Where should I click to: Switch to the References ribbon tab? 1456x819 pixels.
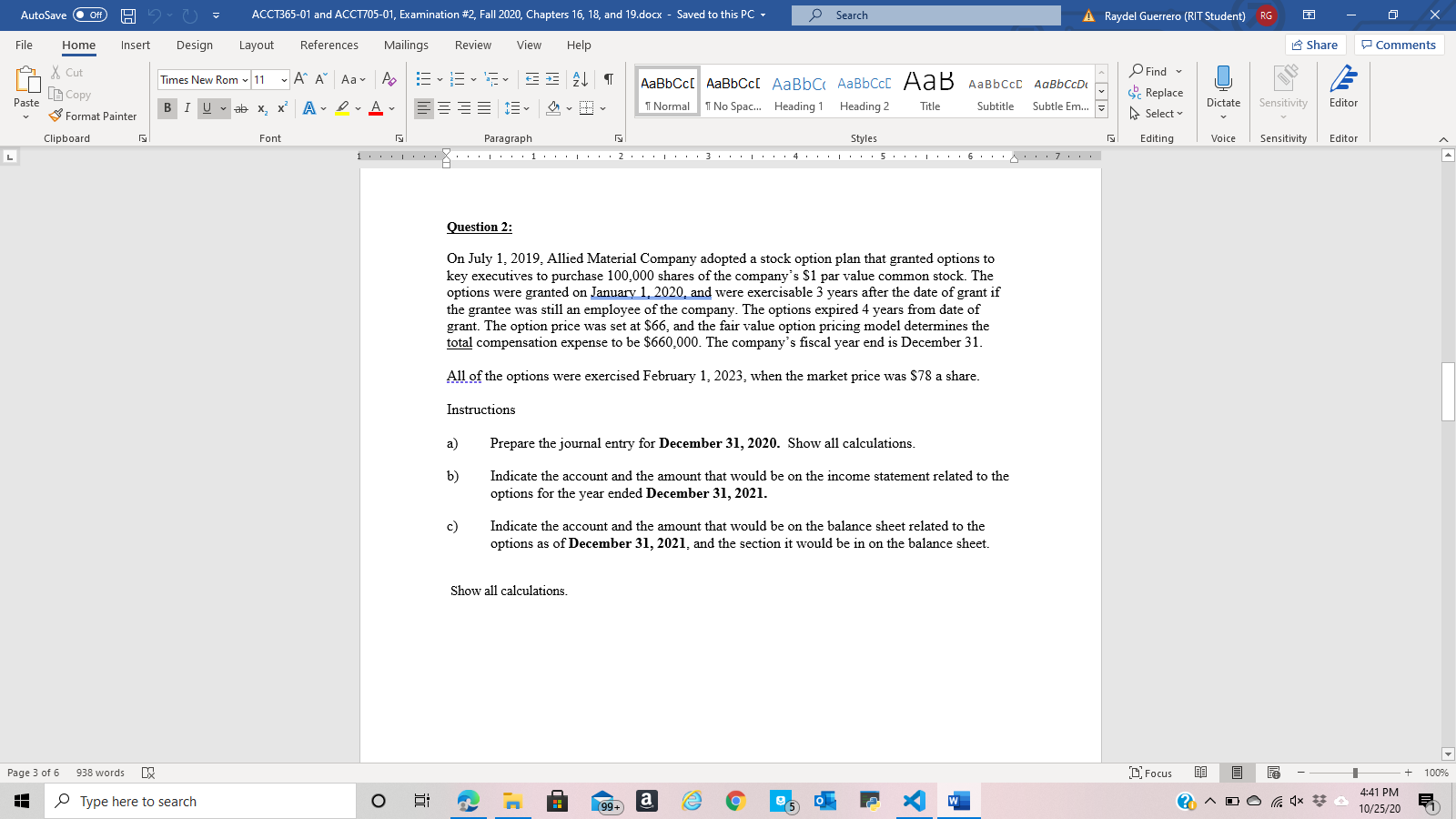[x=329, y=45]
